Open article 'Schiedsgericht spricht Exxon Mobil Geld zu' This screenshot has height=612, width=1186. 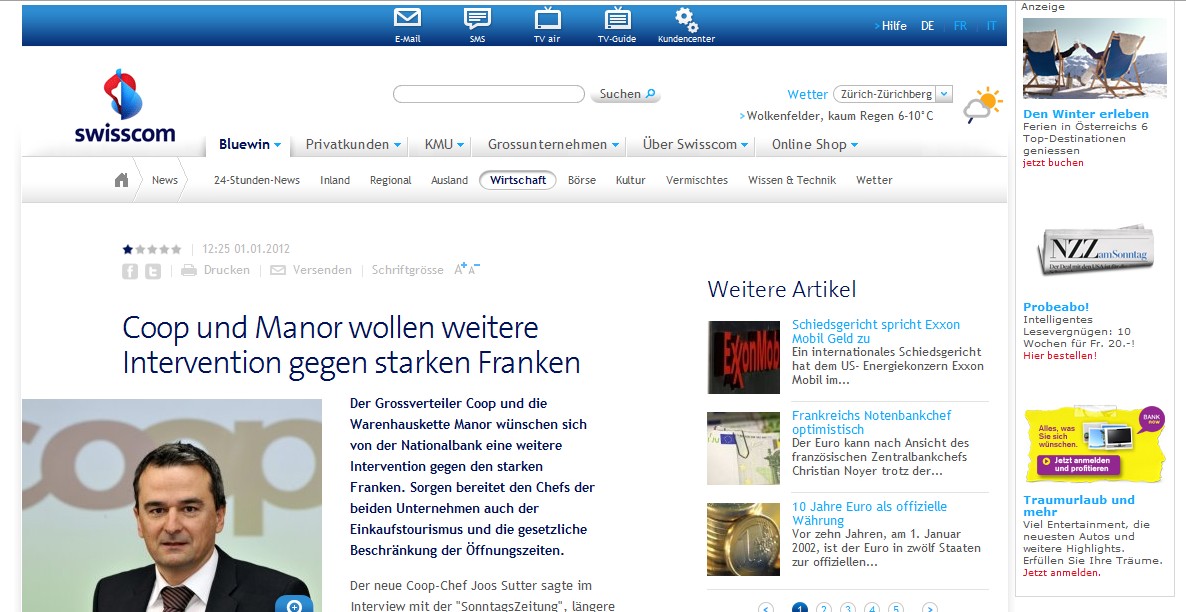click(876, 331)
